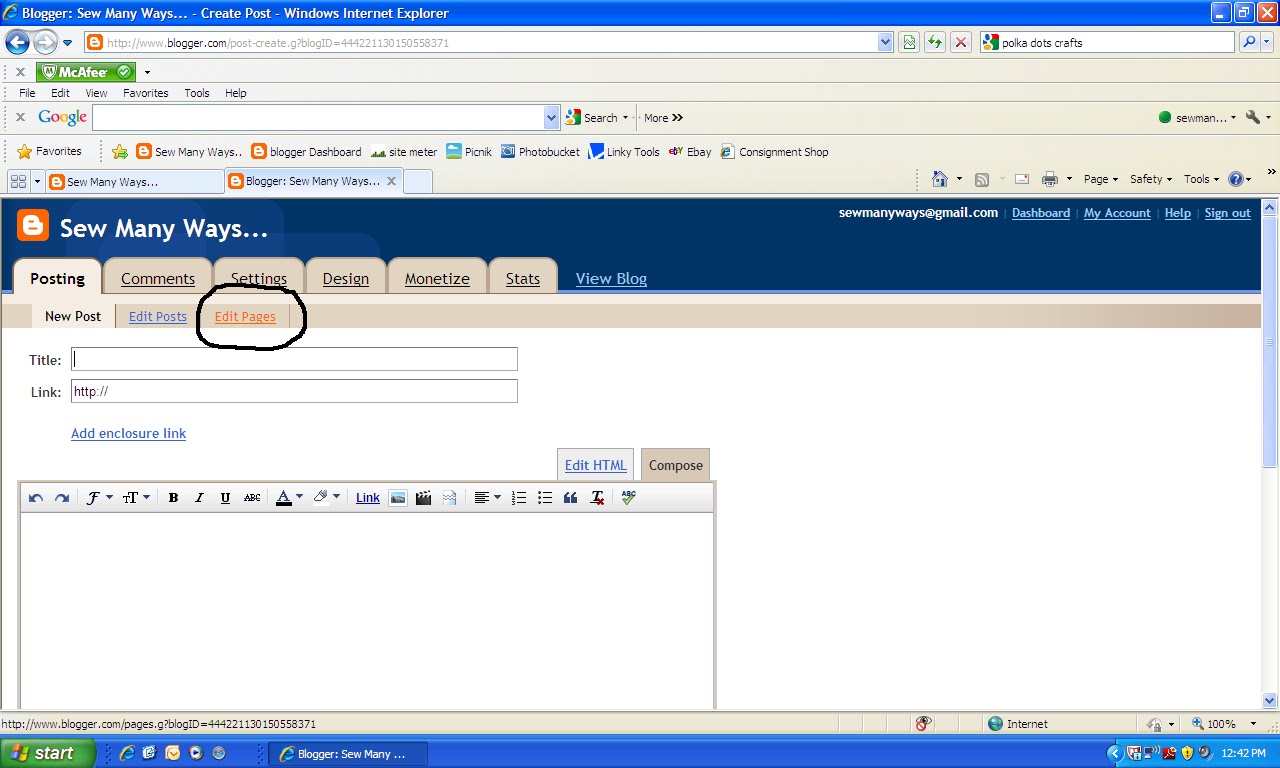
Task: Toggle underline formatting in editor toolbar
Action: coord(225,498)
